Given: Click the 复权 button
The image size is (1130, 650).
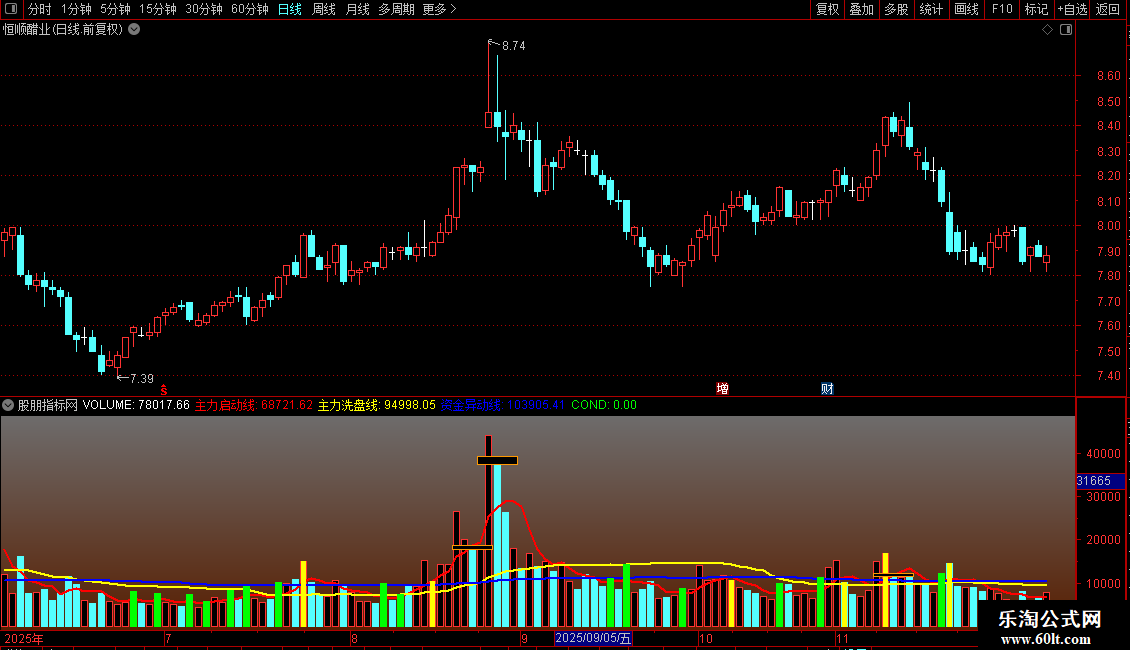Looking at the screenshot, I should (x=827, y=9).
